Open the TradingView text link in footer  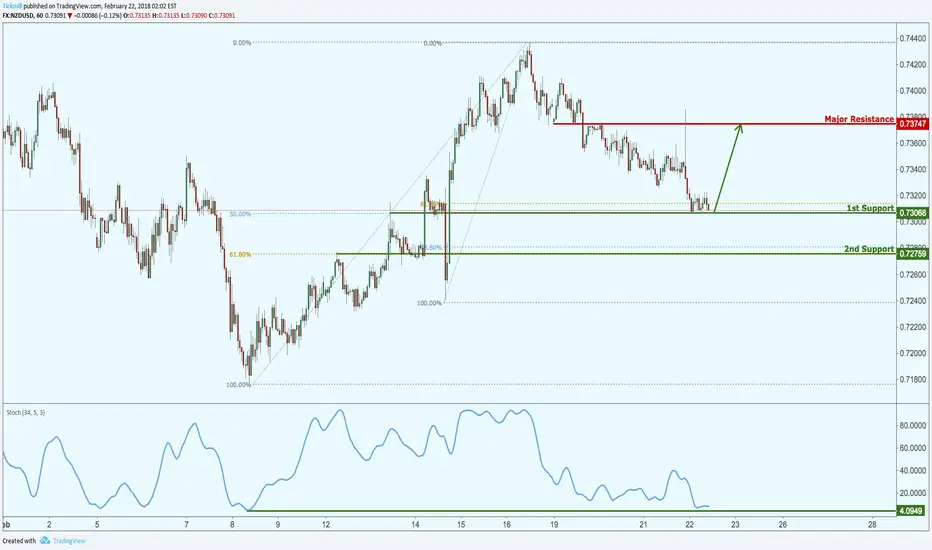click(69, 540)
